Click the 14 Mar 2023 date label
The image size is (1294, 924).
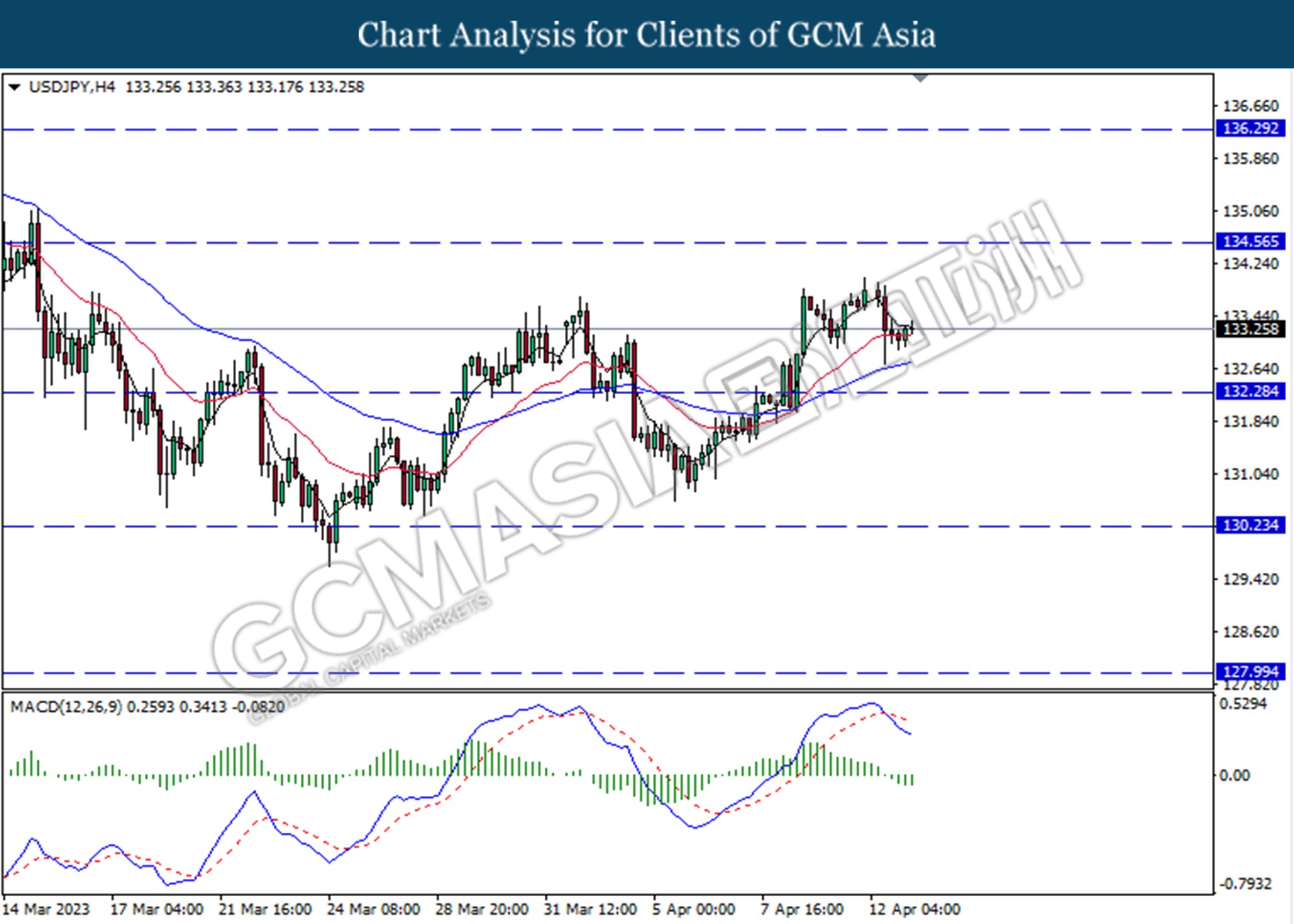pos(46,909)
